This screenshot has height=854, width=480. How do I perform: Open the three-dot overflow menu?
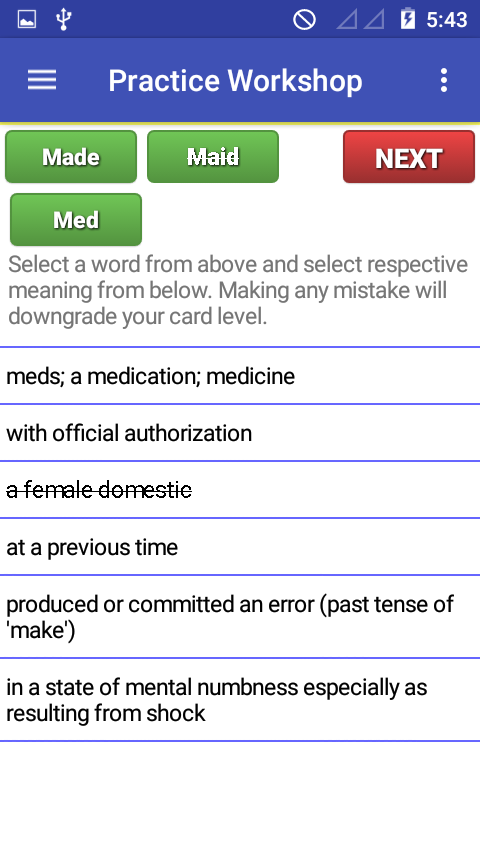pos(444,80)
